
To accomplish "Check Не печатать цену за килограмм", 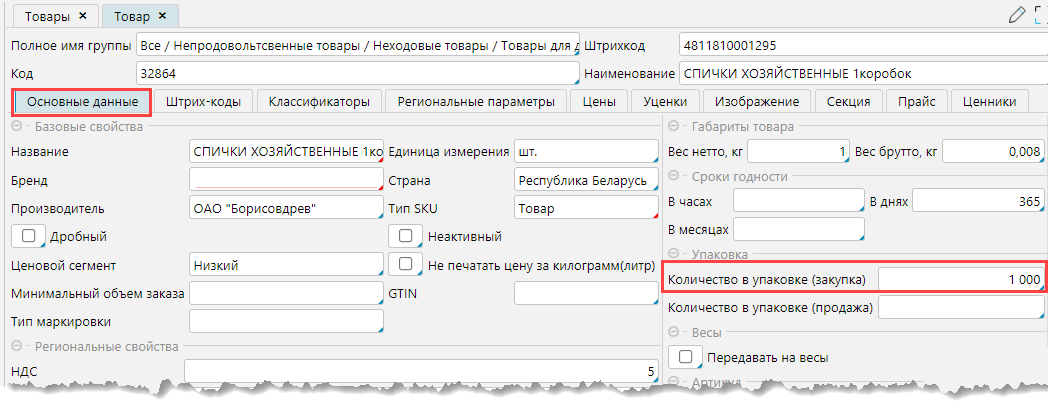I will [405, 264].
